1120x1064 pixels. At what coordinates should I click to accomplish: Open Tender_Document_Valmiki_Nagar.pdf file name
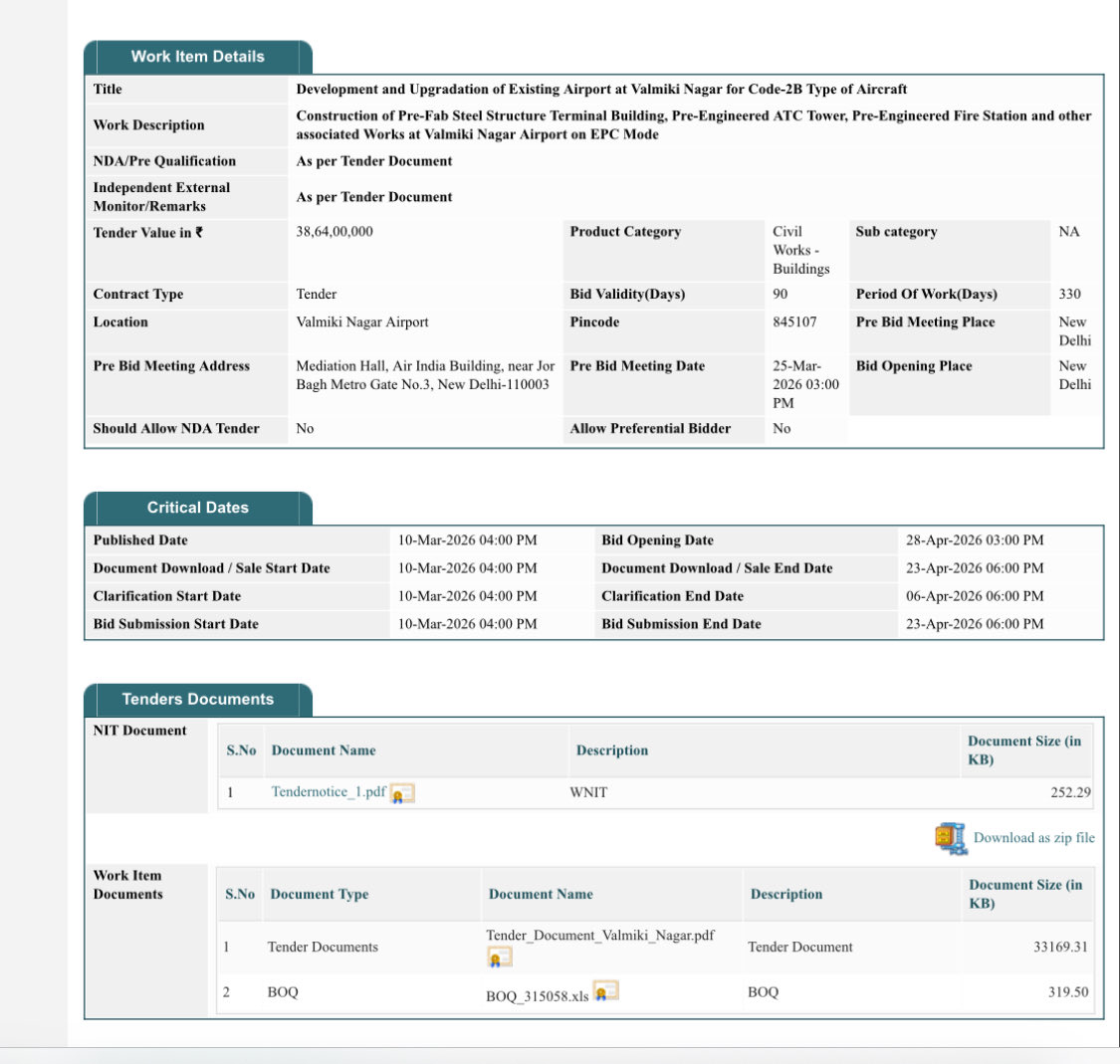pos(600,936)
